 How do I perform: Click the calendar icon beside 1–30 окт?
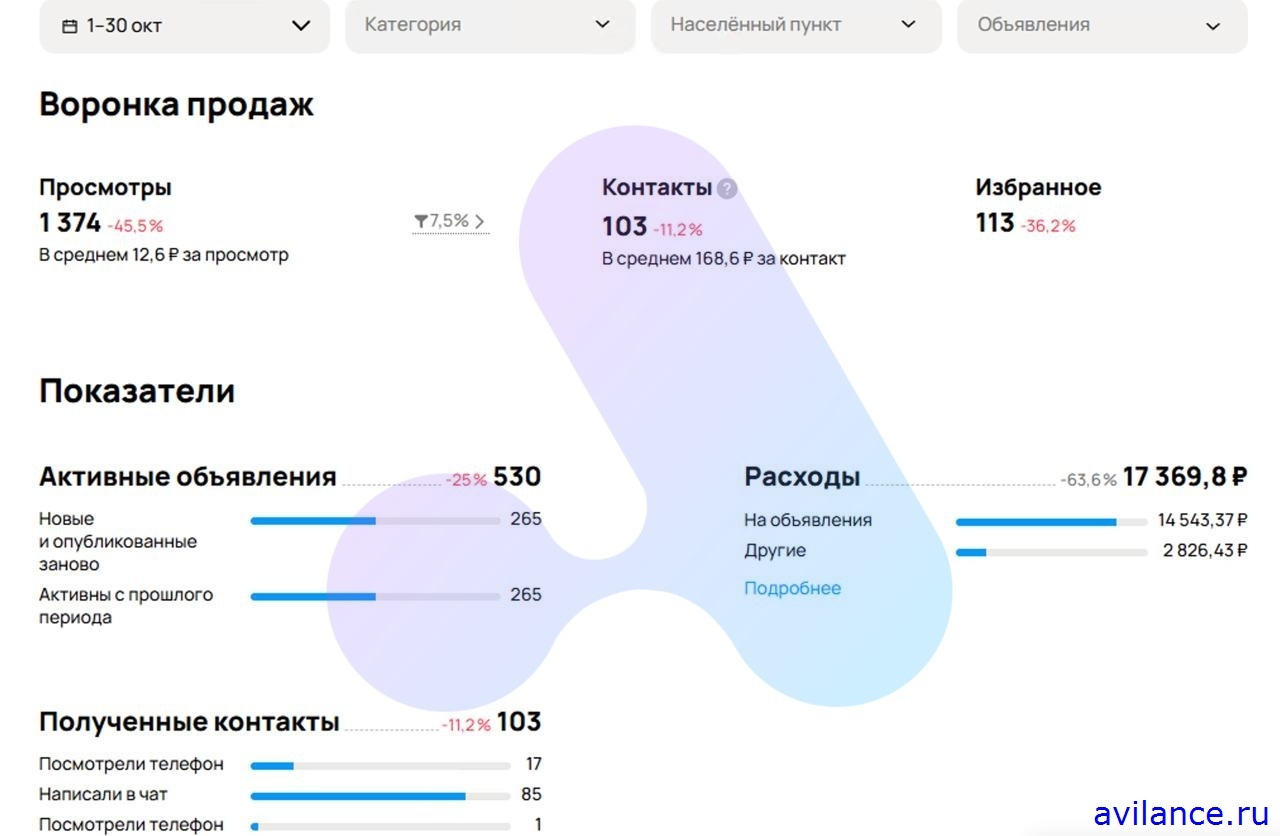click(69, 26)
